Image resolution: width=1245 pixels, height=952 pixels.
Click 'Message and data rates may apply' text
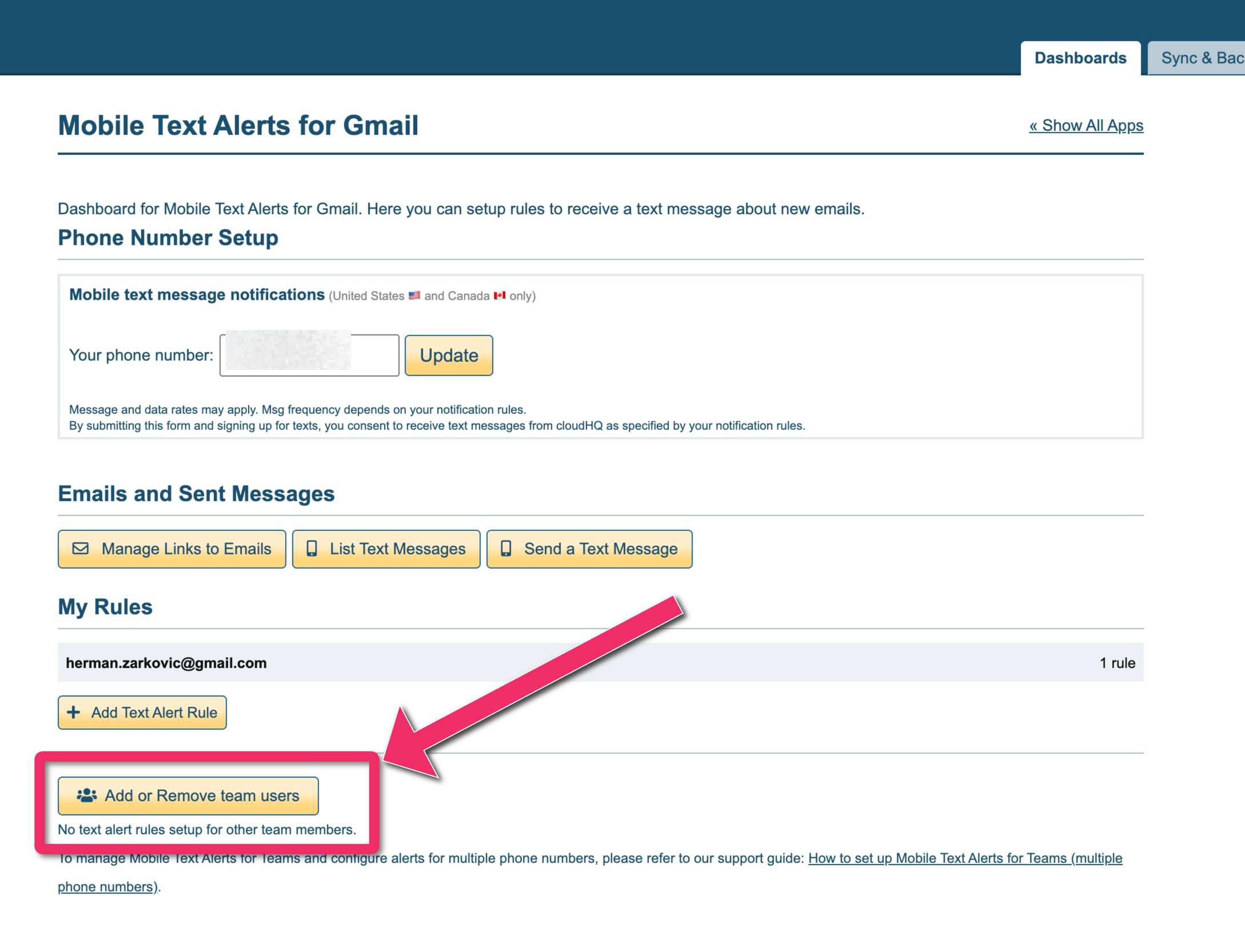pyautogui.click(x=297, y=409)
